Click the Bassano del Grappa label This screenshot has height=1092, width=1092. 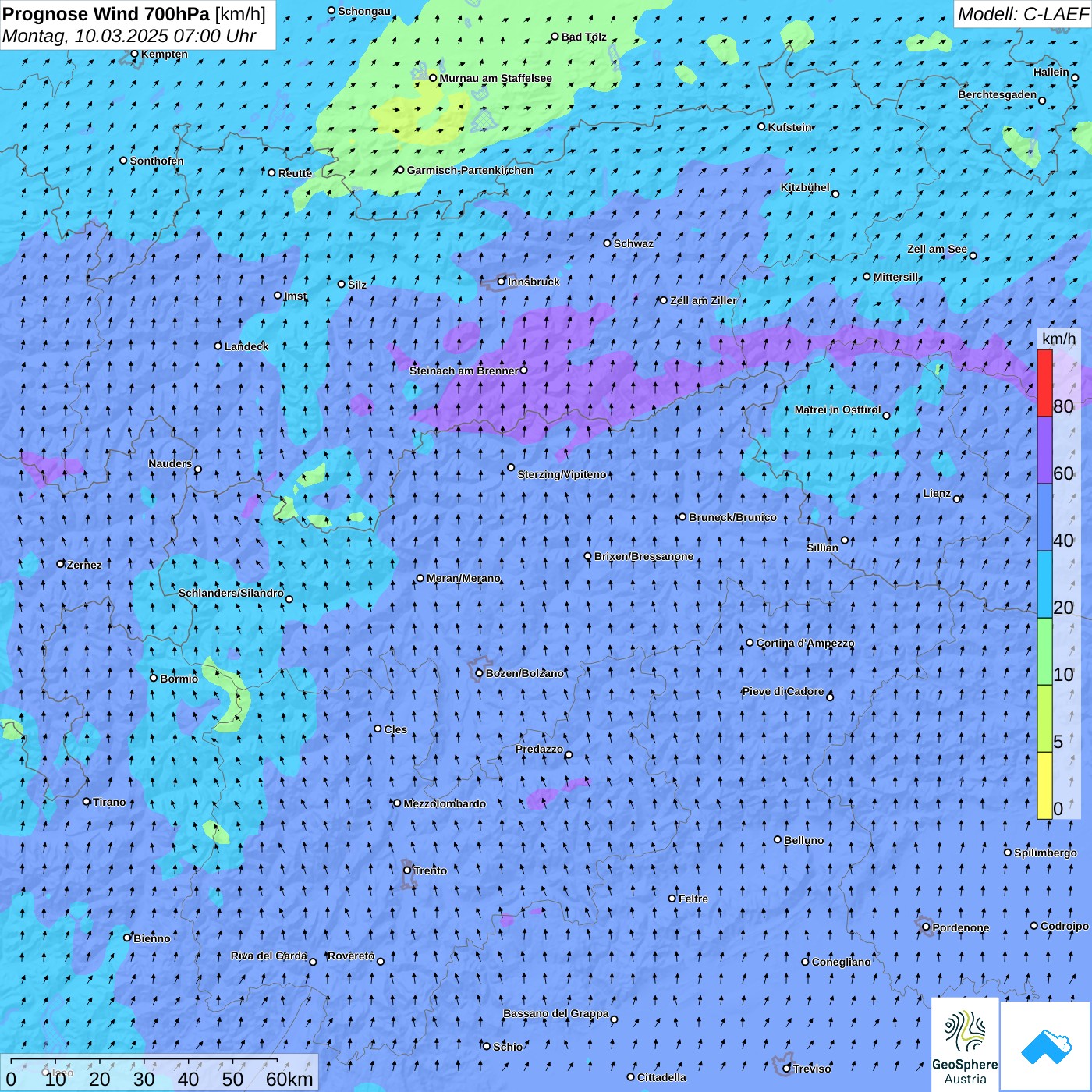tap(556, 1013)
